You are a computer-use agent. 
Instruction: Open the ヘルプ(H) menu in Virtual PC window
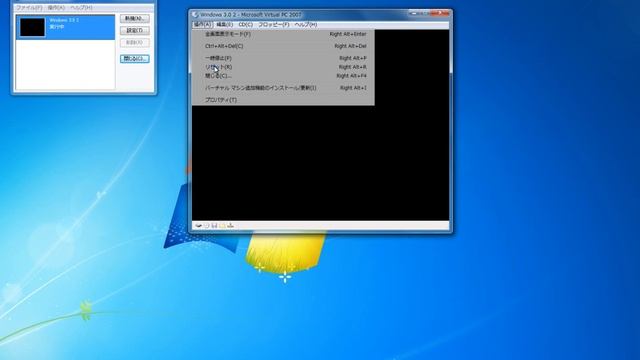tap(306, 24)
